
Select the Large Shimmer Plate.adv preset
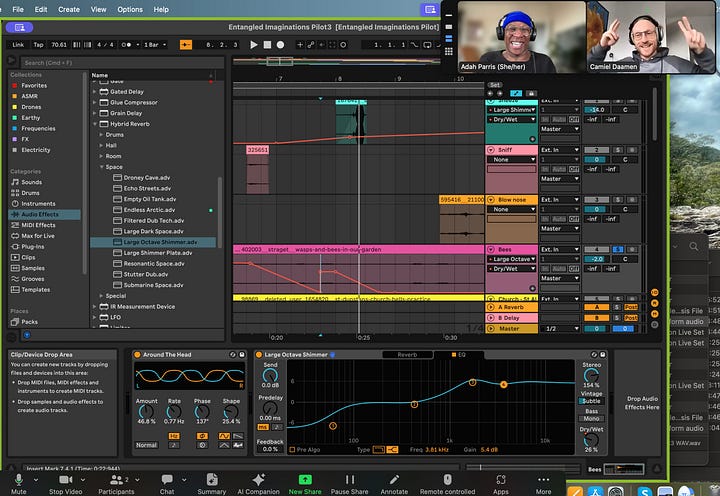tap(158, 253)
